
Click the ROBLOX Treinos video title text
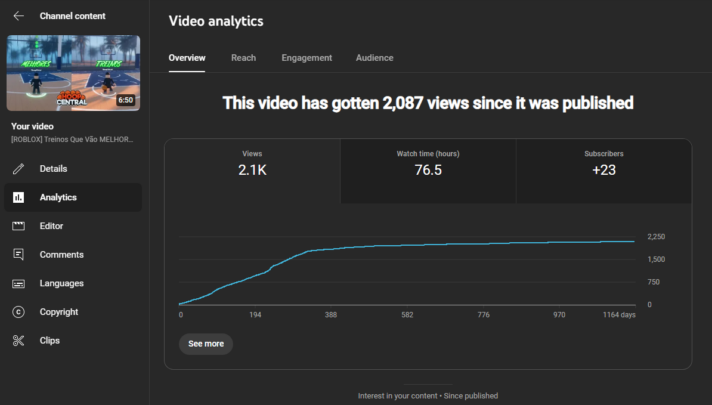[72, 140]
